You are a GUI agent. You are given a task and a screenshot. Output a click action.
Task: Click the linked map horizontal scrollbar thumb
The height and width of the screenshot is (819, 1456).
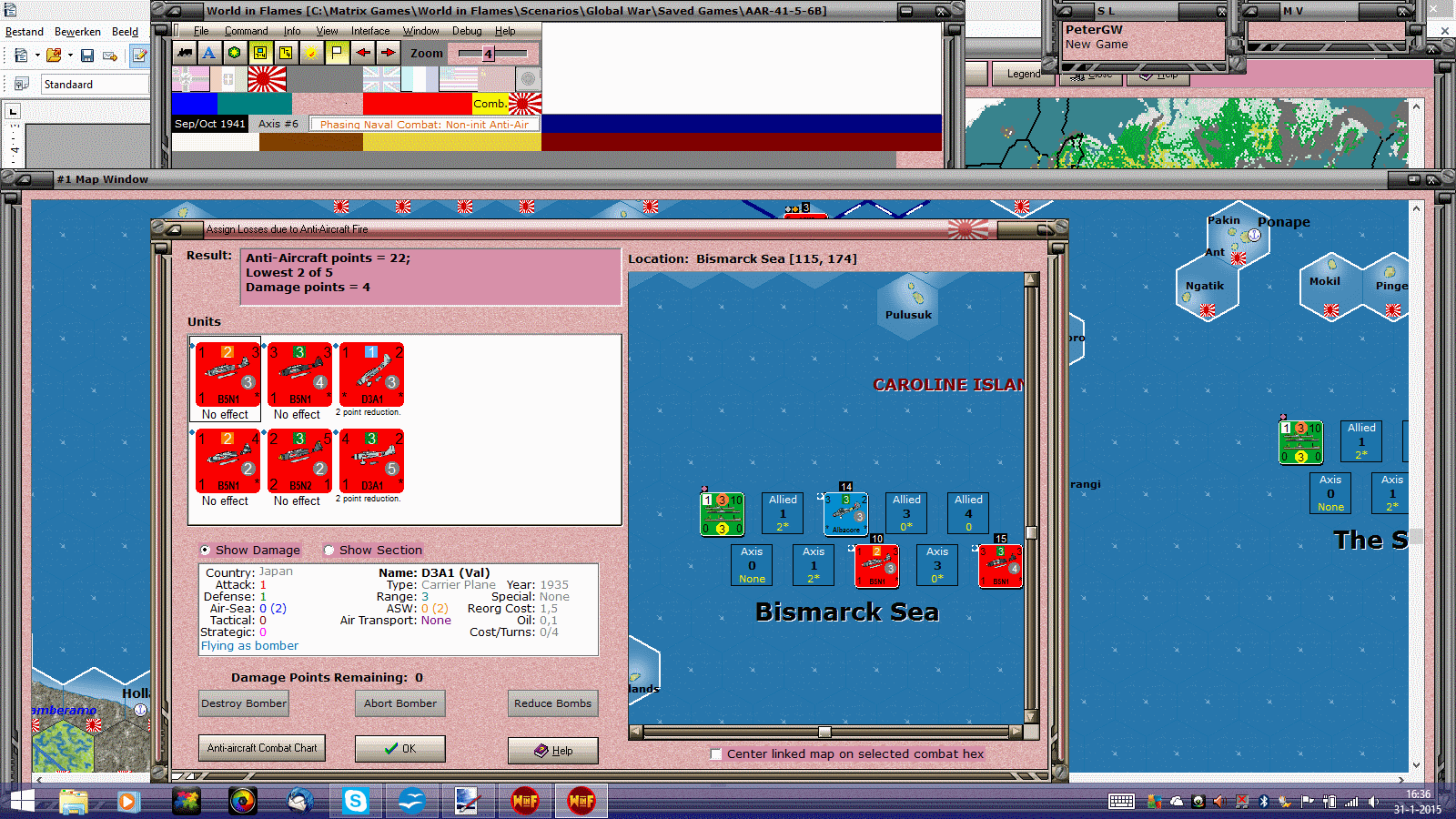point(824,732)
